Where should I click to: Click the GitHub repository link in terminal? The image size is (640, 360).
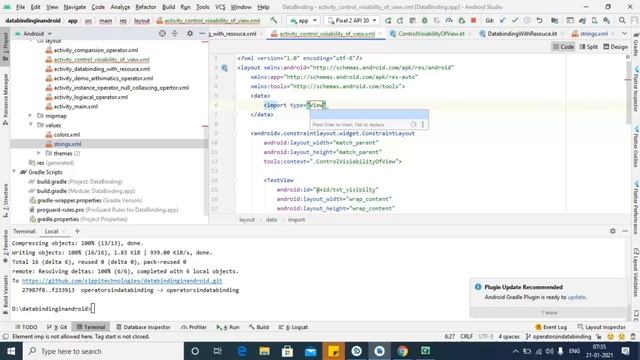122,280
